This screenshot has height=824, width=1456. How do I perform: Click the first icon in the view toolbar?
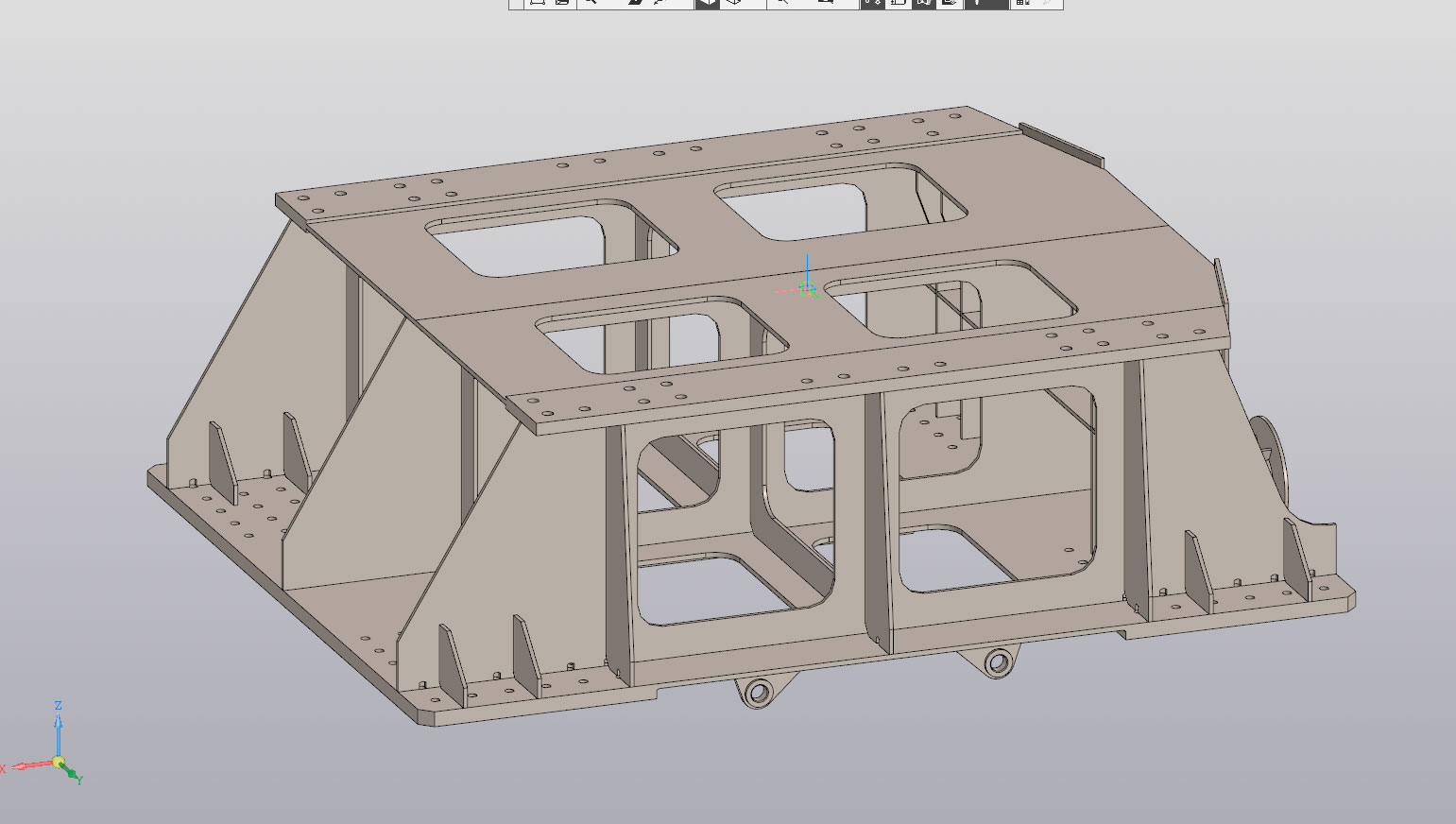pos(537,3)
